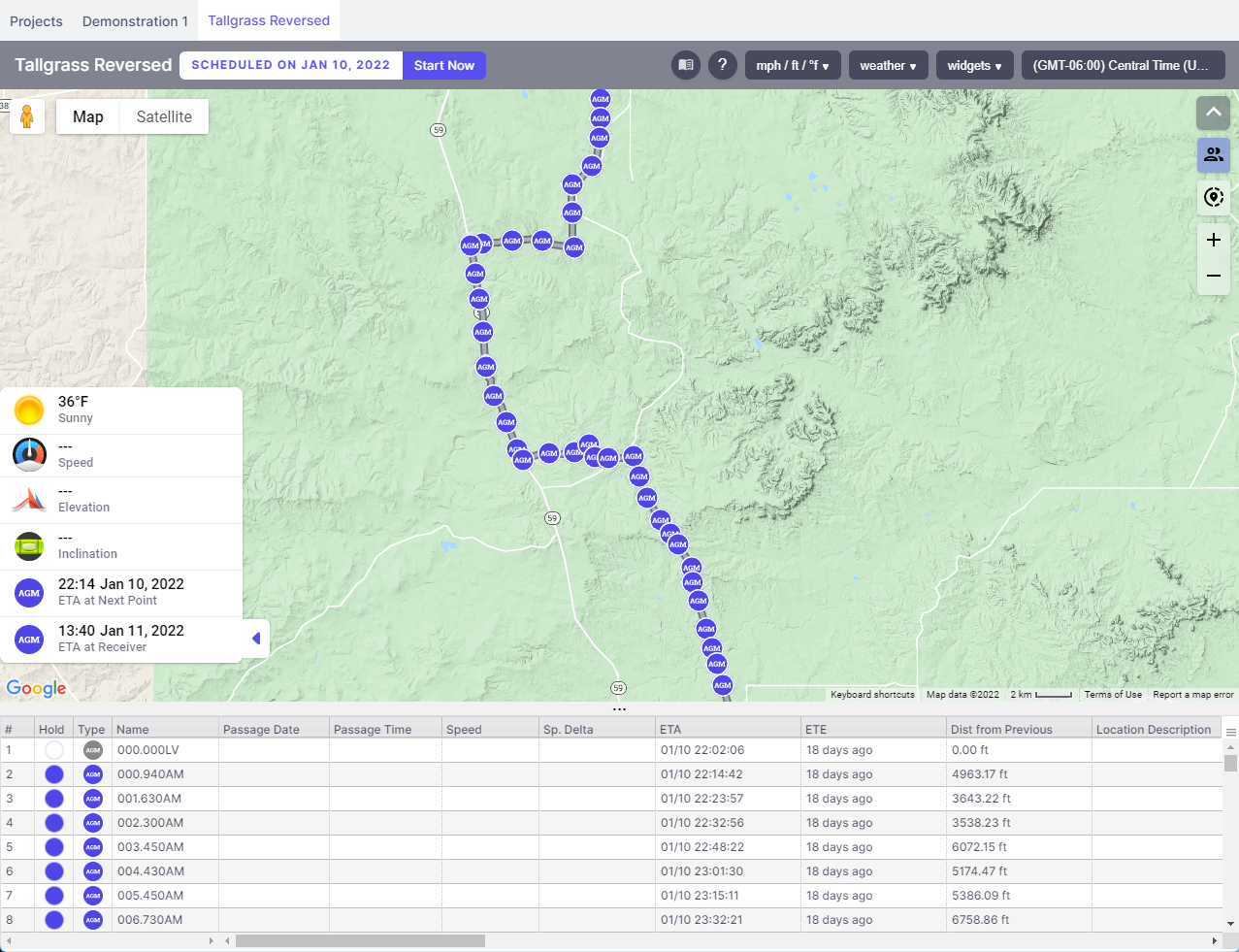Click the center map location icon

point(1213,198)
